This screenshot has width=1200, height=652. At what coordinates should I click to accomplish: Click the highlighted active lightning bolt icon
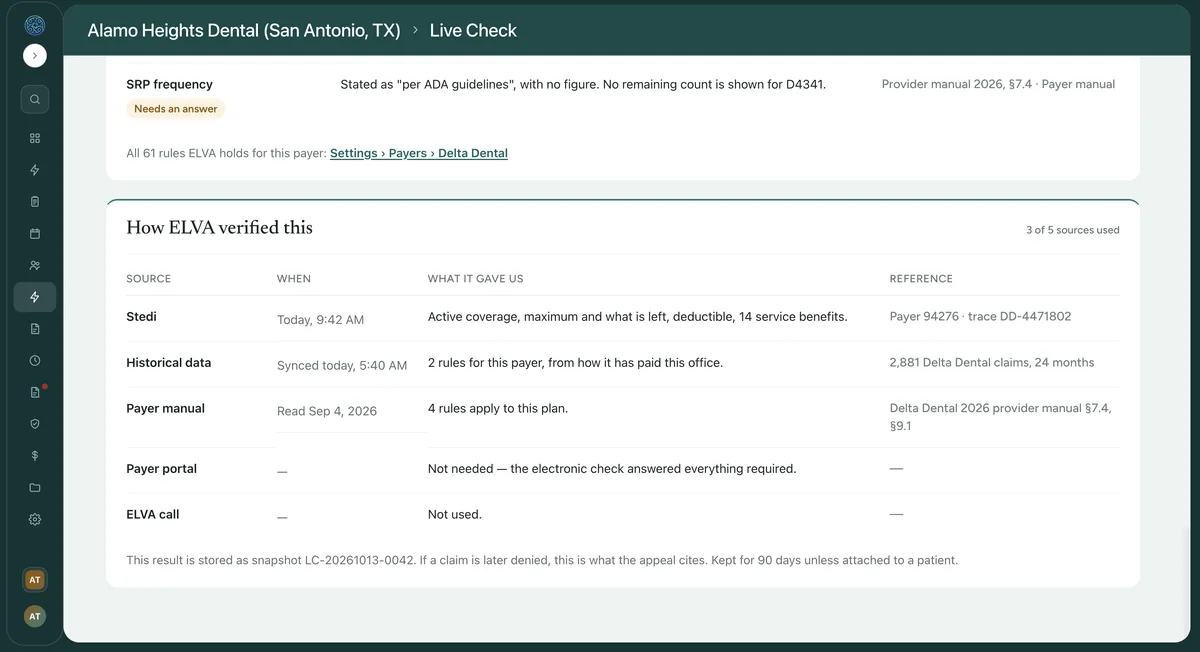coord(35,297)
